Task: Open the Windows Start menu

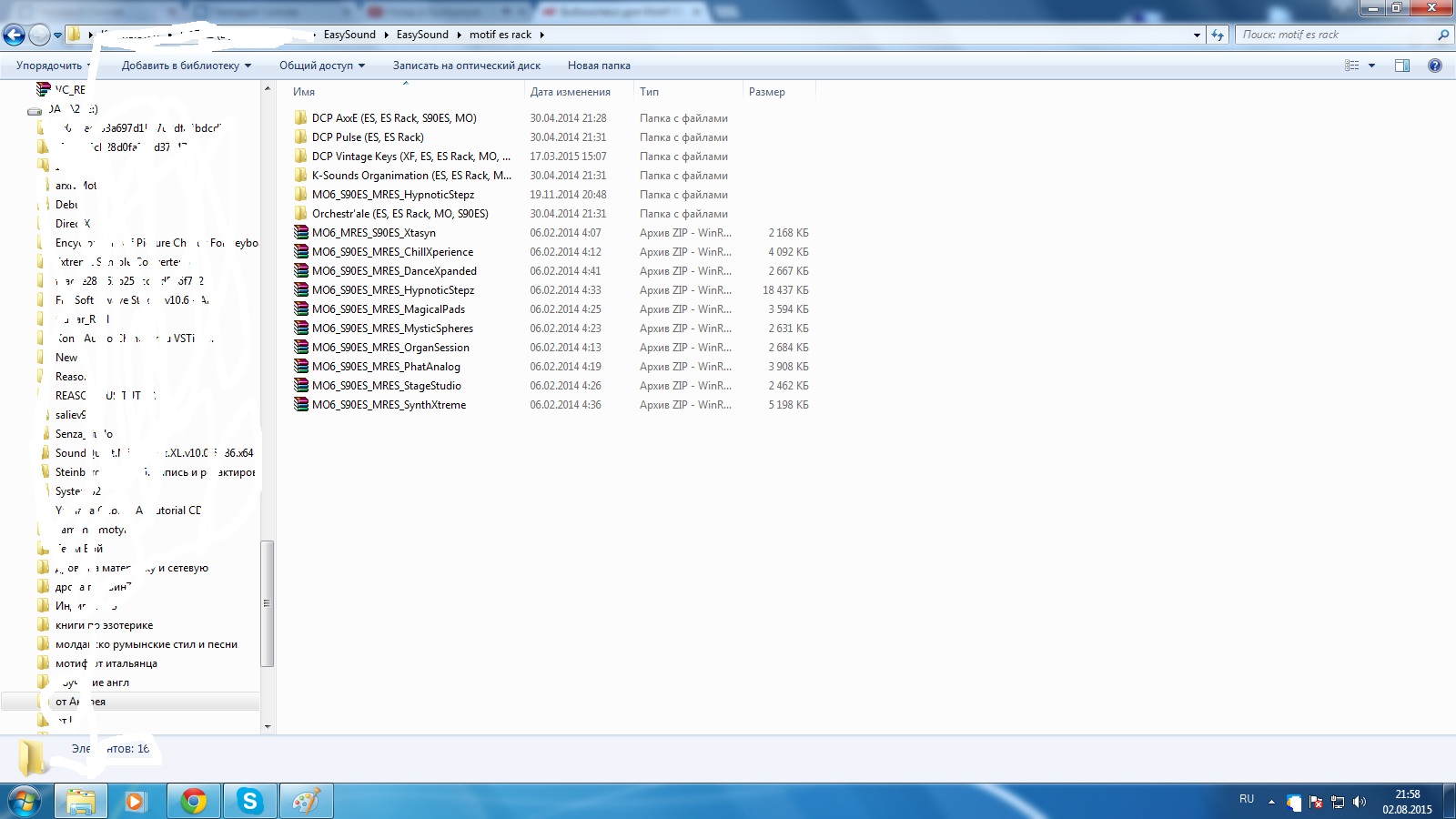Action: click(25, 801)
